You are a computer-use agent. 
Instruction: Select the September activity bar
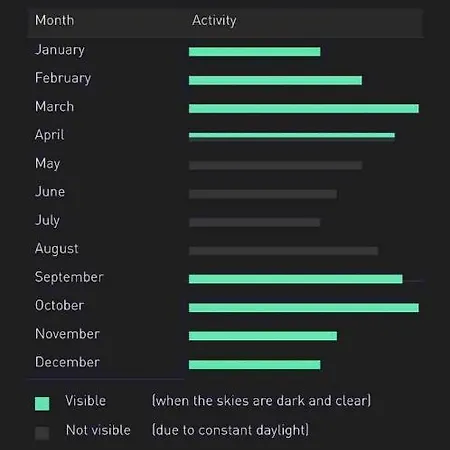[296, 279]
